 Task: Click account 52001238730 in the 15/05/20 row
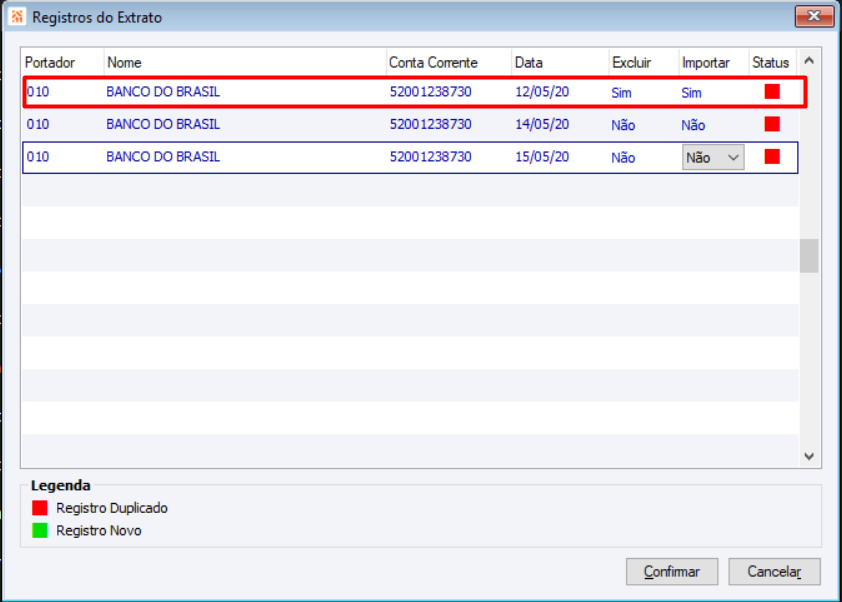click(430, 157)
